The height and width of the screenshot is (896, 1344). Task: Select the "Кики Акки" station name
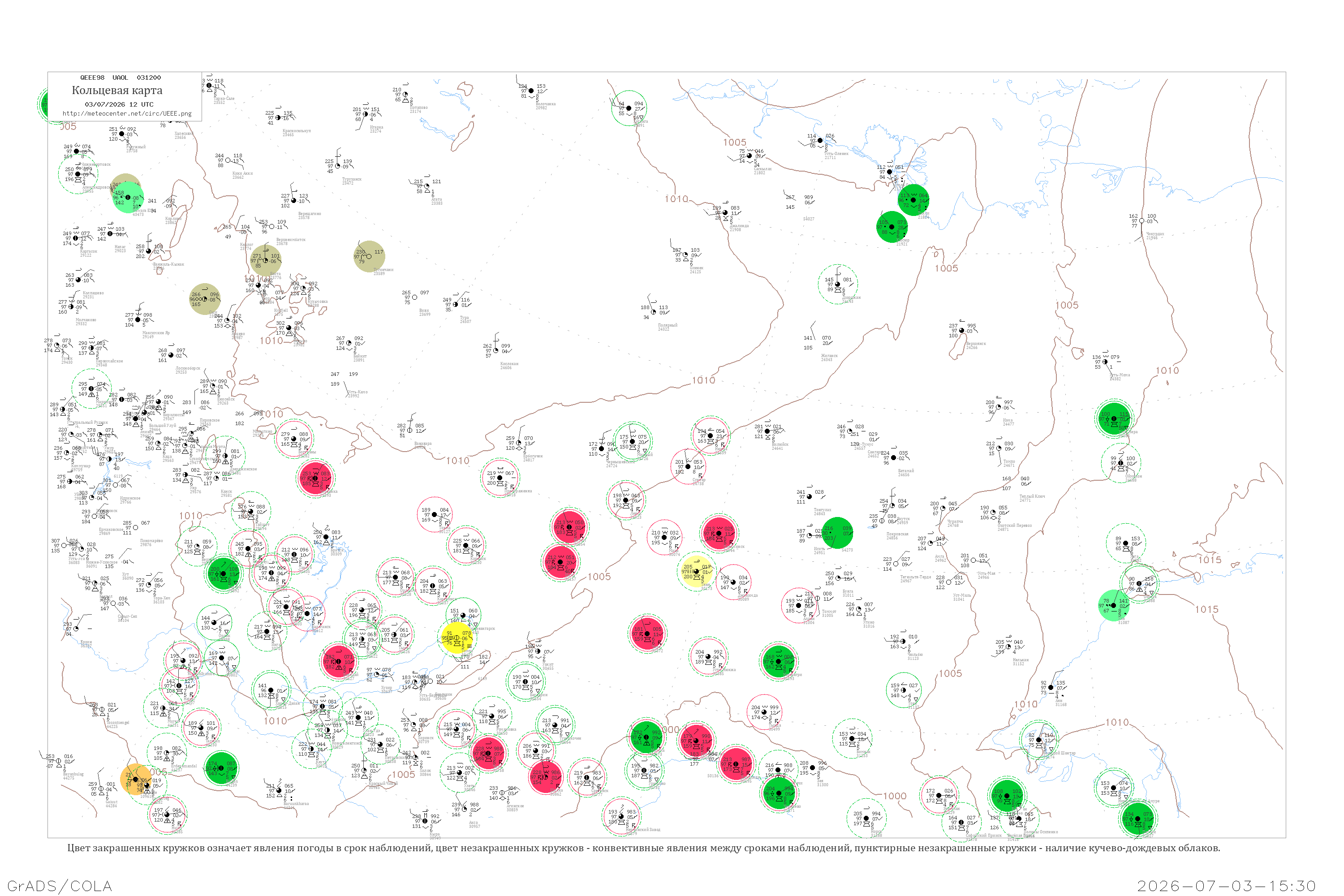click(x=242, y=173)
